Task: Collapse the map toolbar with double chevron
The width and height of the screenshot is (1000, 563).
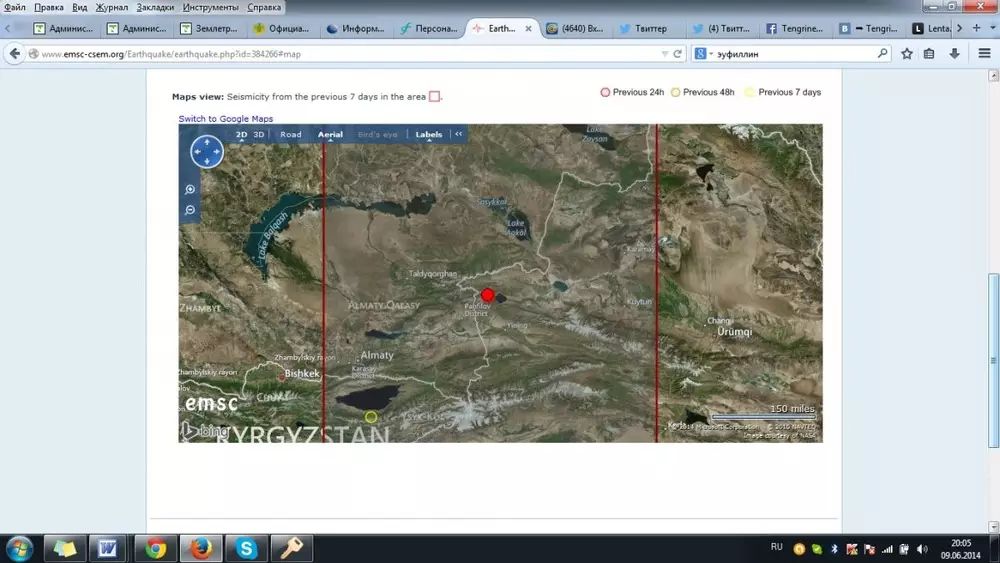Action: 458,134
